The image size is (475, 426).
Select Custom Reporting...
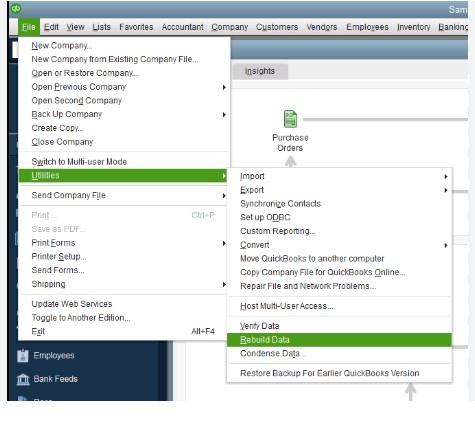[x=339, y=231]
